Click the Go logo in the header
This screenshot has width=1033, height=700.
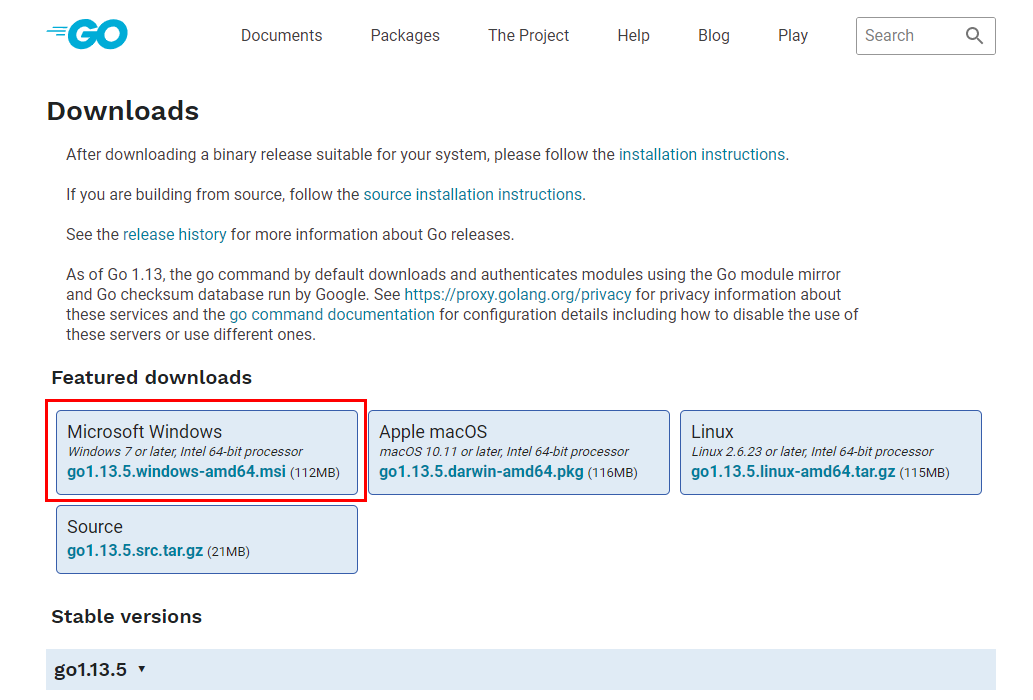(87, 34)
